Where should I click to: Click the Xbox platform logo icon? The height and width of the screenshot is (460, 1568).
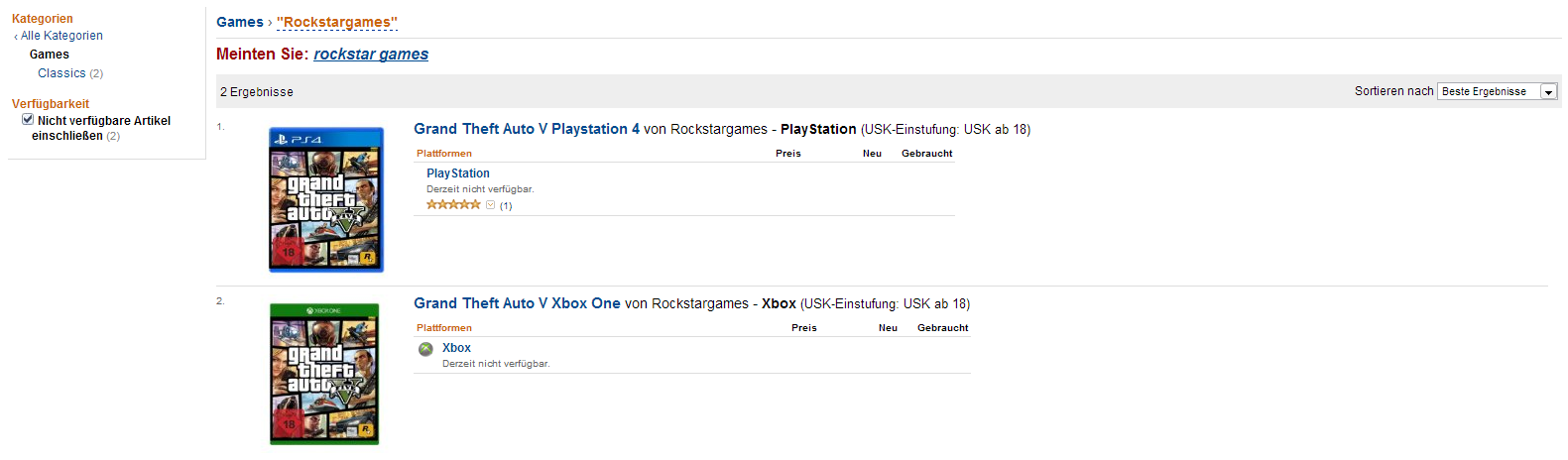pyautogui.click(x=425, y=349)
